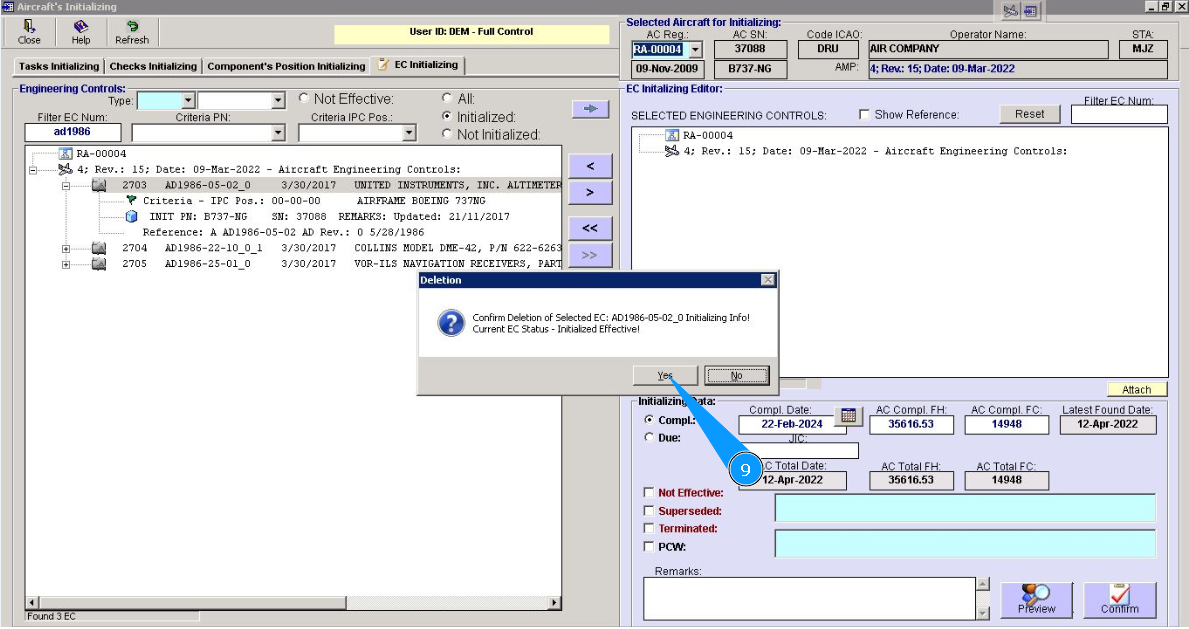
Task: Collapse the AMP Aircraft Engineering Controls tree node
Action: click(33, 170)
